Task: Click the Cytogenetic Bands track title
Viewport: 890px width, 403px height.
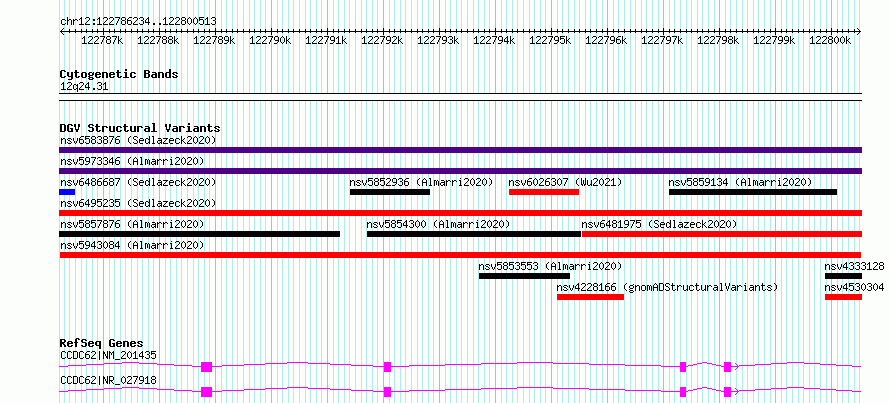Action: click(x=119, y=74)
